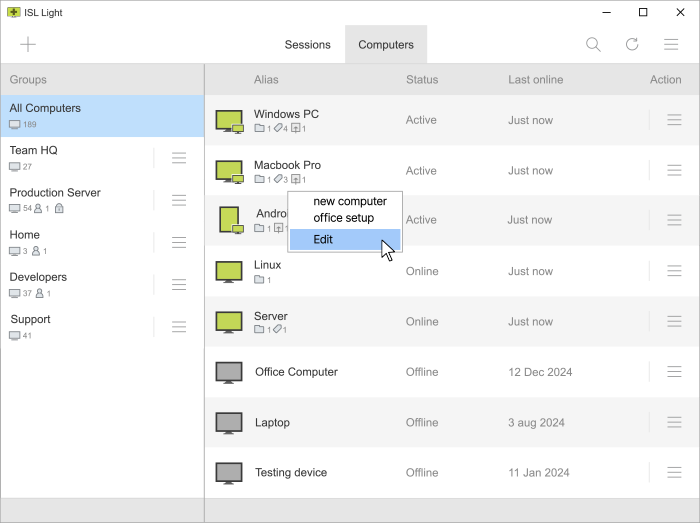
Task: Open action menu for Windows PC row
Action: (x=674, y=120)
